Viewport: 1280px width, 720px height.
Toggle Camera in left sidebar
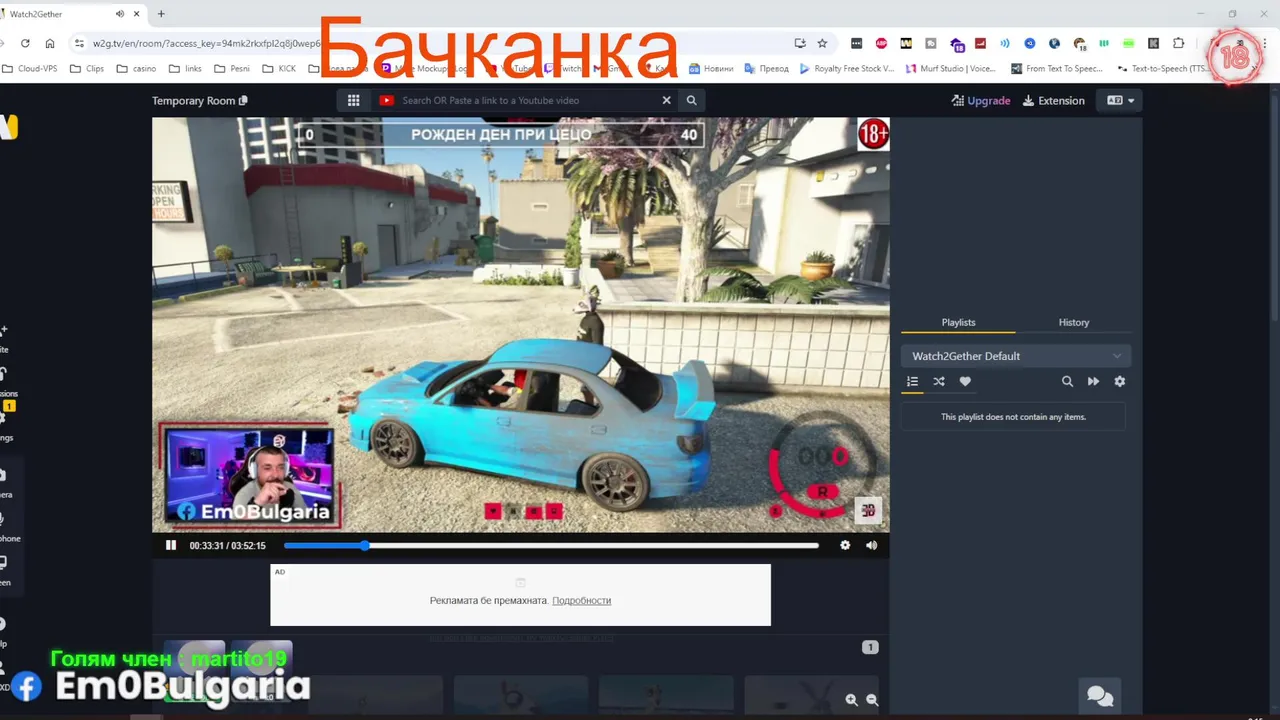(5, 482)
